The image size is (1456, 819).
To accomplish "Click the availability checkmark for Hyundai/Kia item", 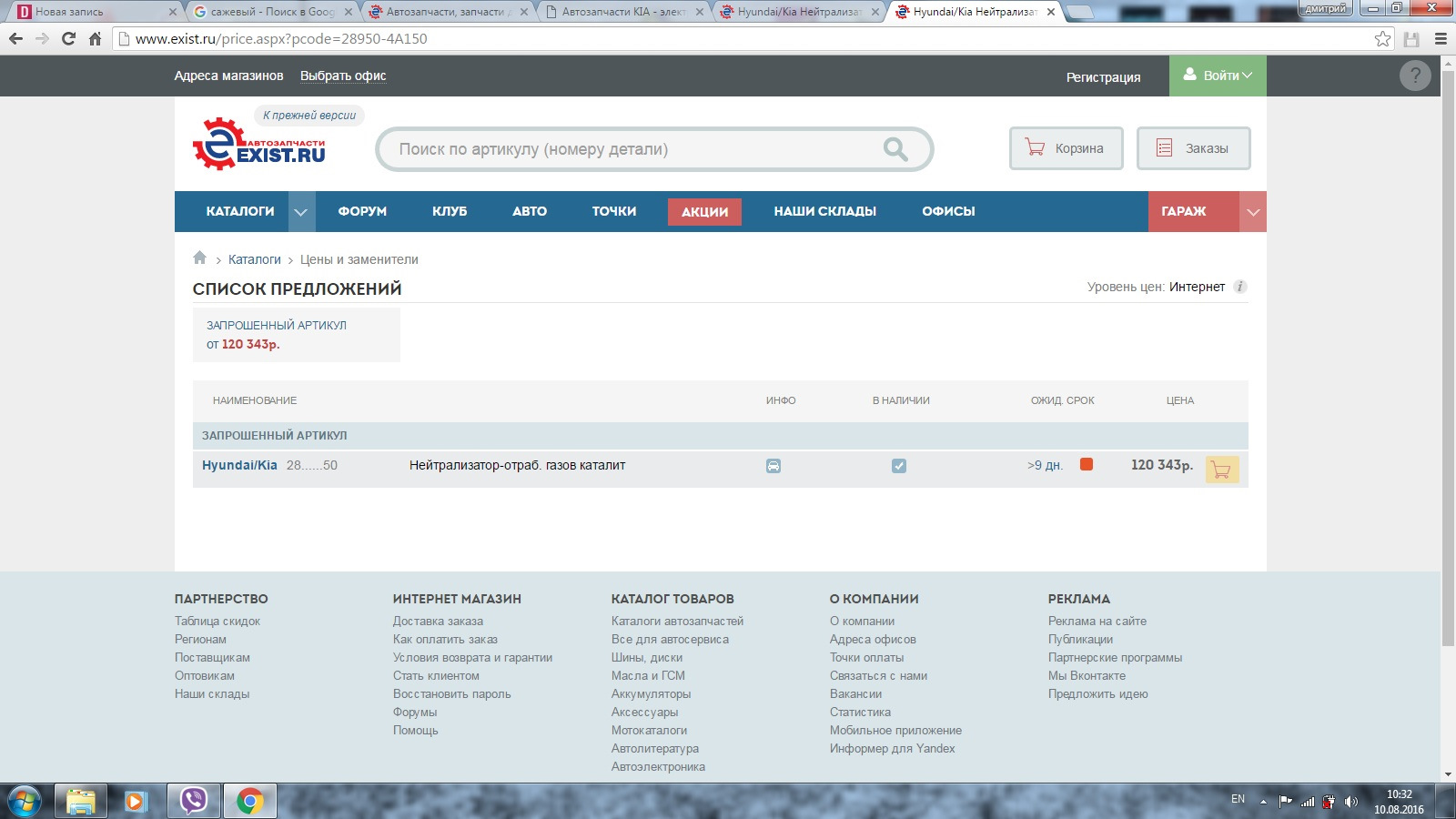I will point(899,466).
